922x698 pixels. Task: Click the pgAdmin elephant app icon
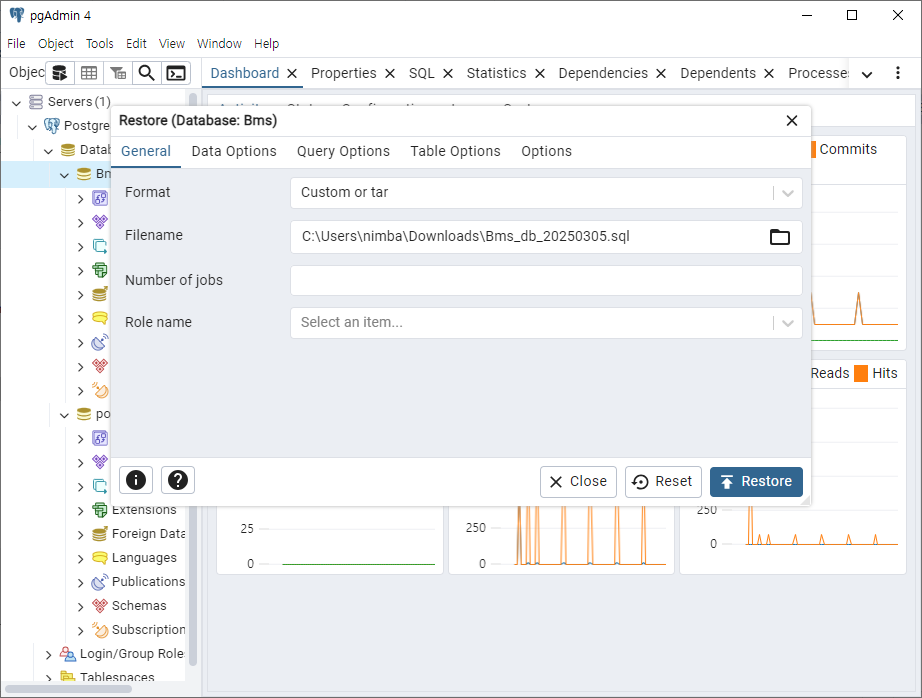(x=16, y=15)
